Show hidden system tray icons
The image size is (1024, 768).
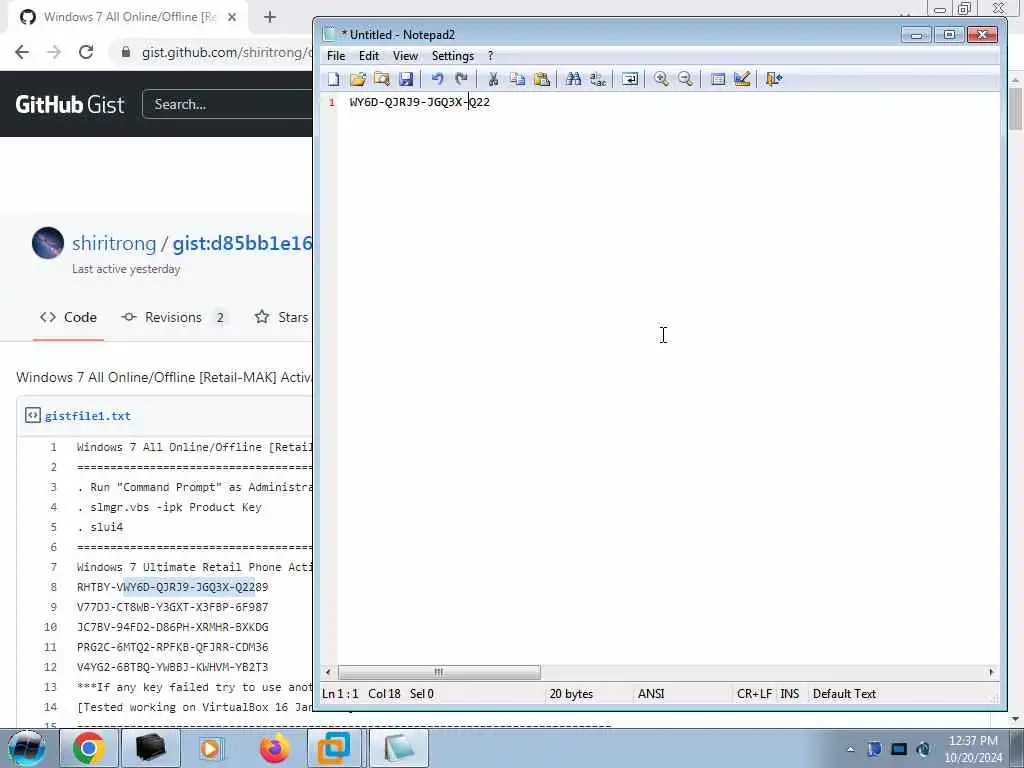(850, 750)
